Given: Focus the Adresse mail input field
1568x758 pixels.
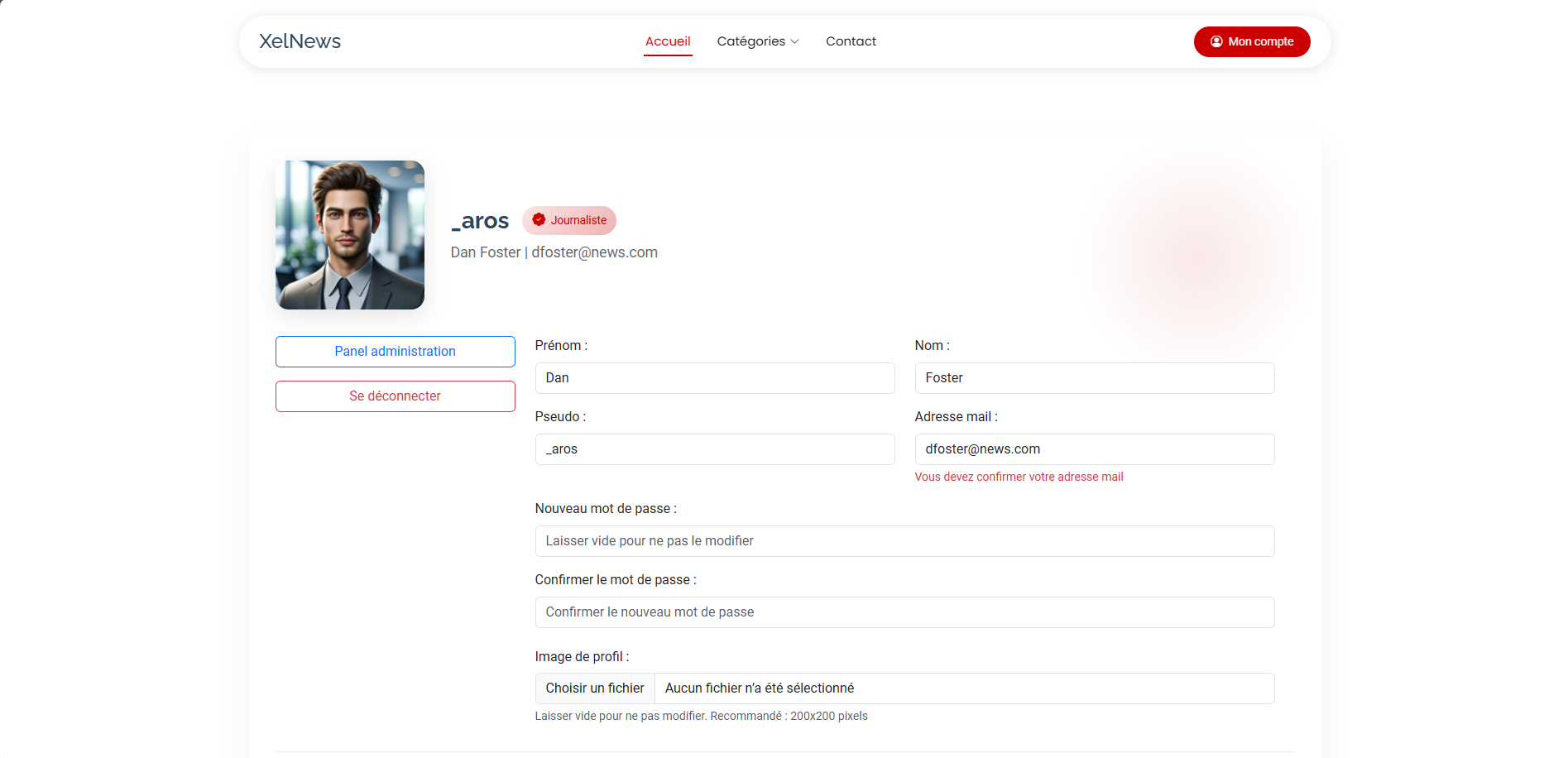Looking at the screenshot, I should click(x=1095, y=449).
